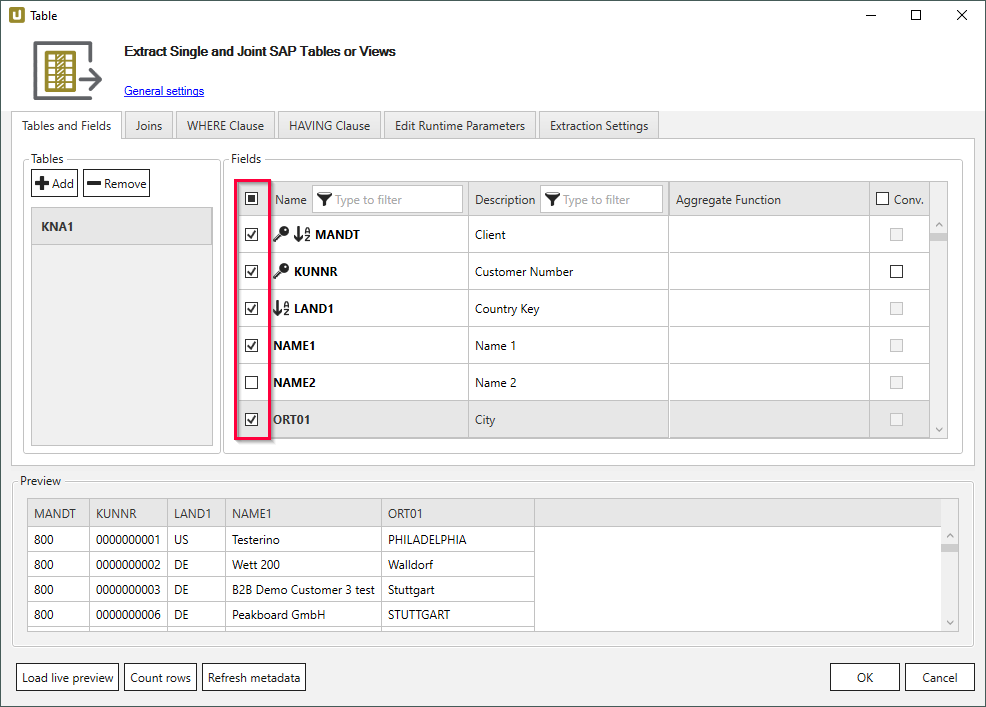The height and width of the screenshot is (707, 986).
Task: Click Aggregate Function cell for NAME1
Action: 769,345
